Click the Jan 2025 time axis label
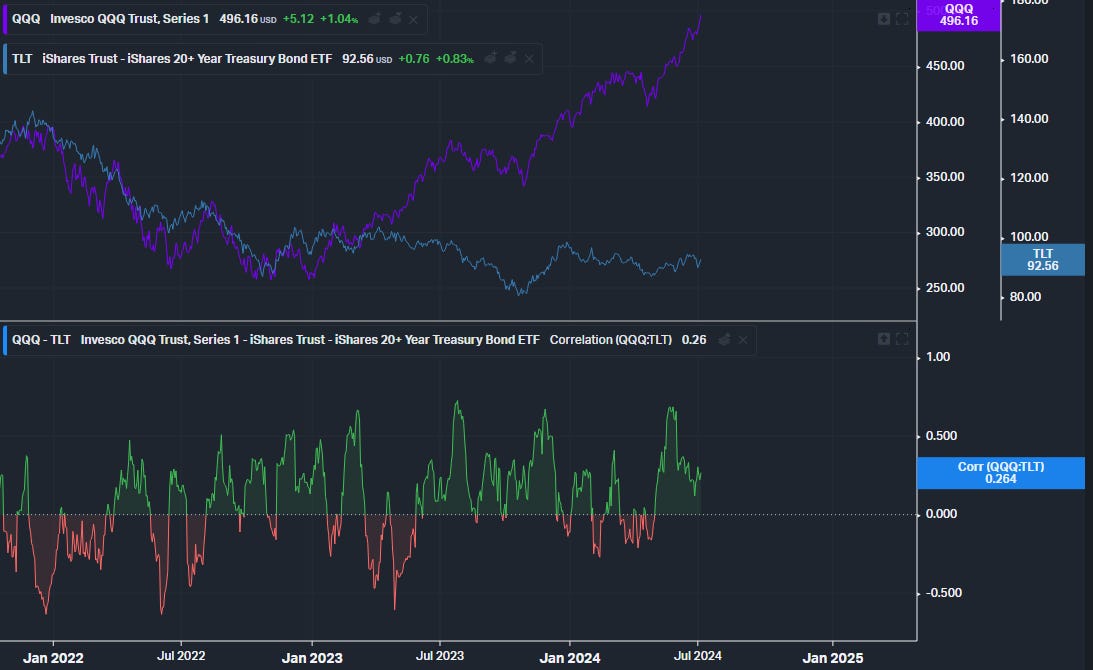Viewport: 1093px width, 670px height. point(832,657)
